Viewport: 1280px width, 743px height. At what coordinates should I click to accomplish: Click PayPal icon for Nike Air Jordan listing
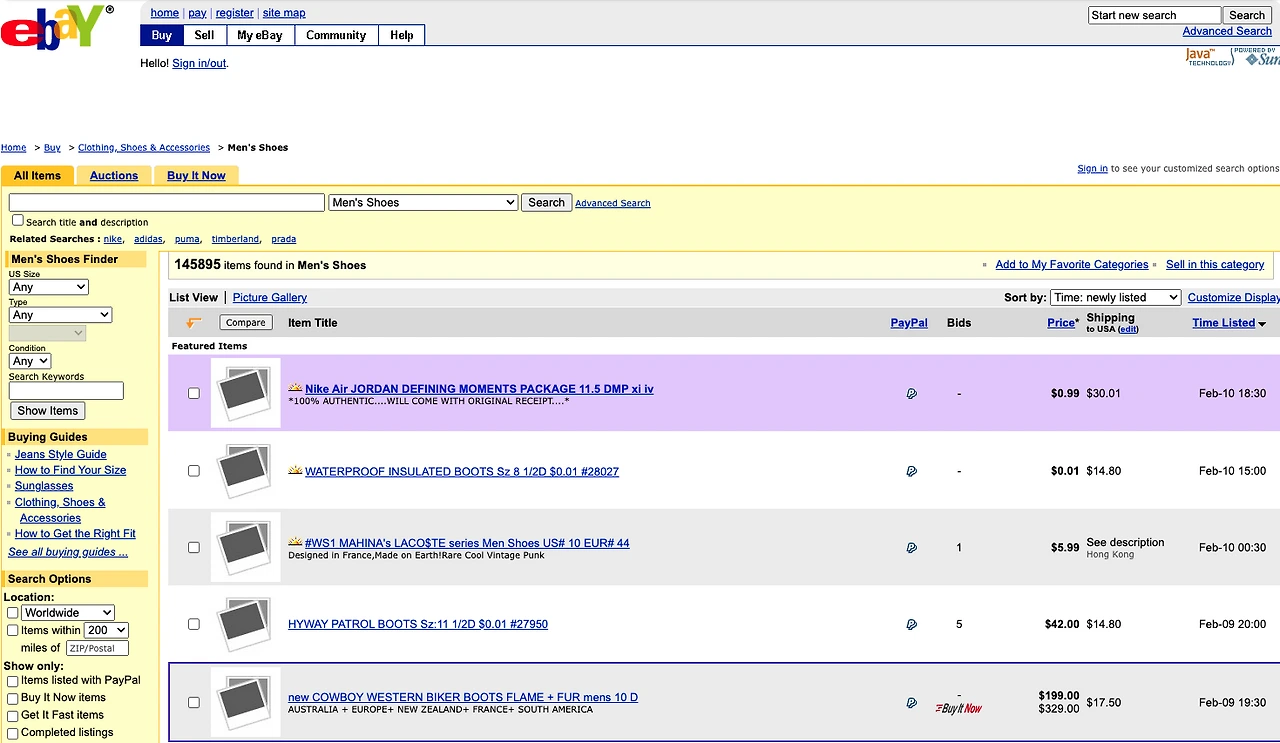coord(911,394)
